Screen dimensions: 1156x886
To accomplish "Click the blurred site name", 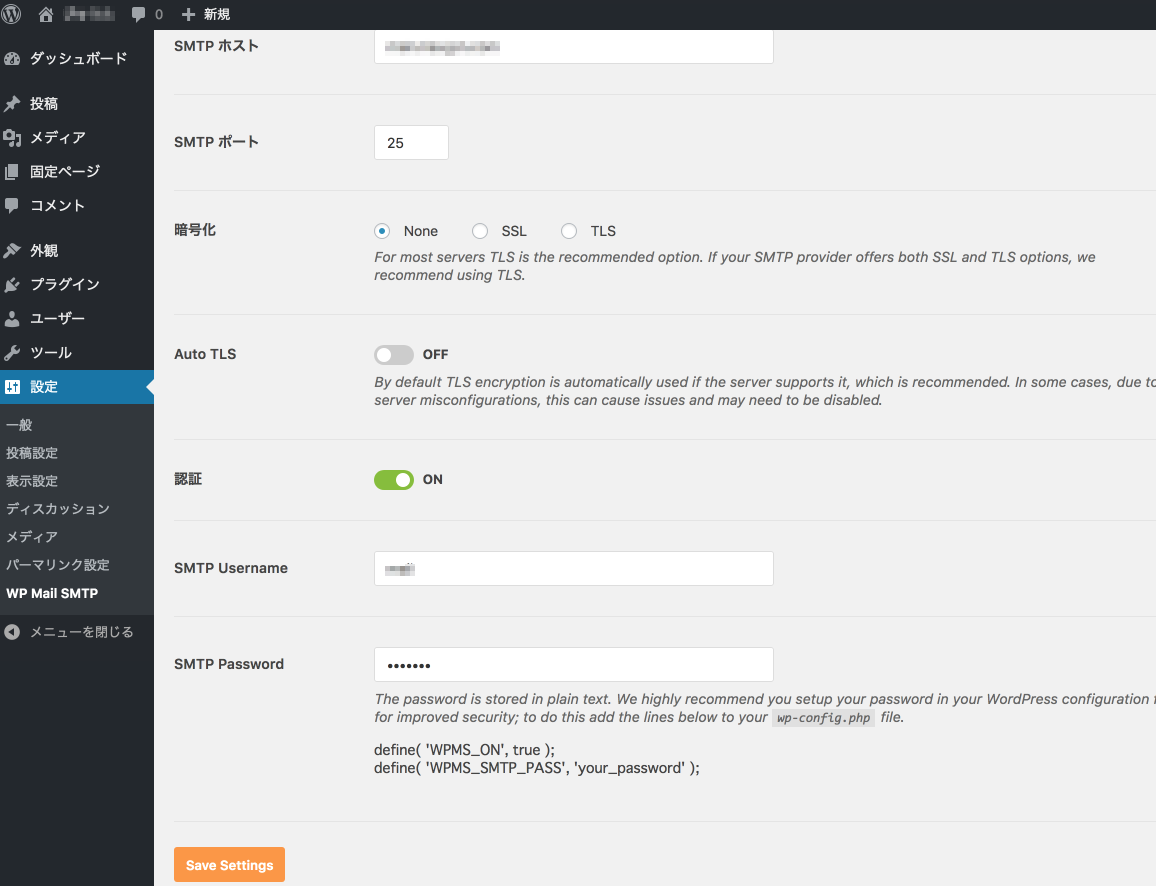I will 89,14.
